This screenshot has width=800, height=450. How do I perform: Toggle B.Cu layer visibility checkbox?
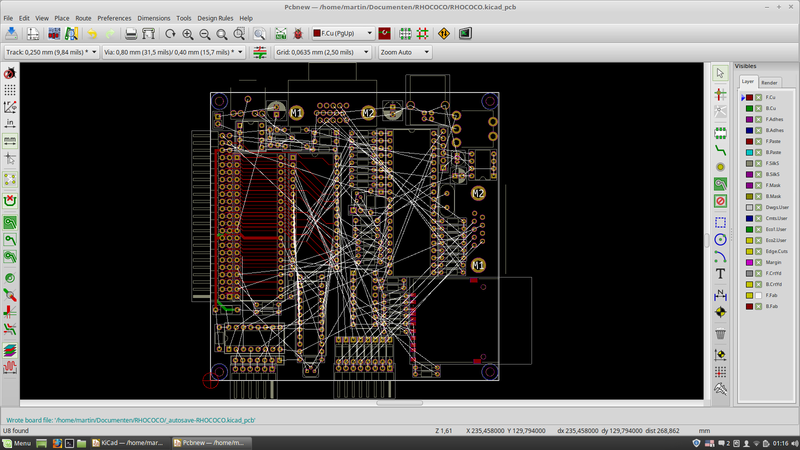click(x=759, y=108)
